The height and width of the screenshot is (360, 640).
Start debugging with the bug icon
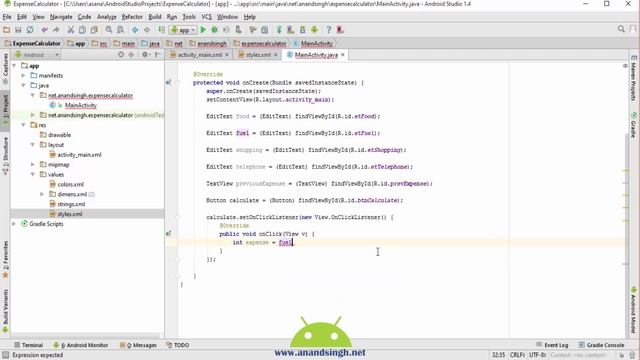[214, 30]
